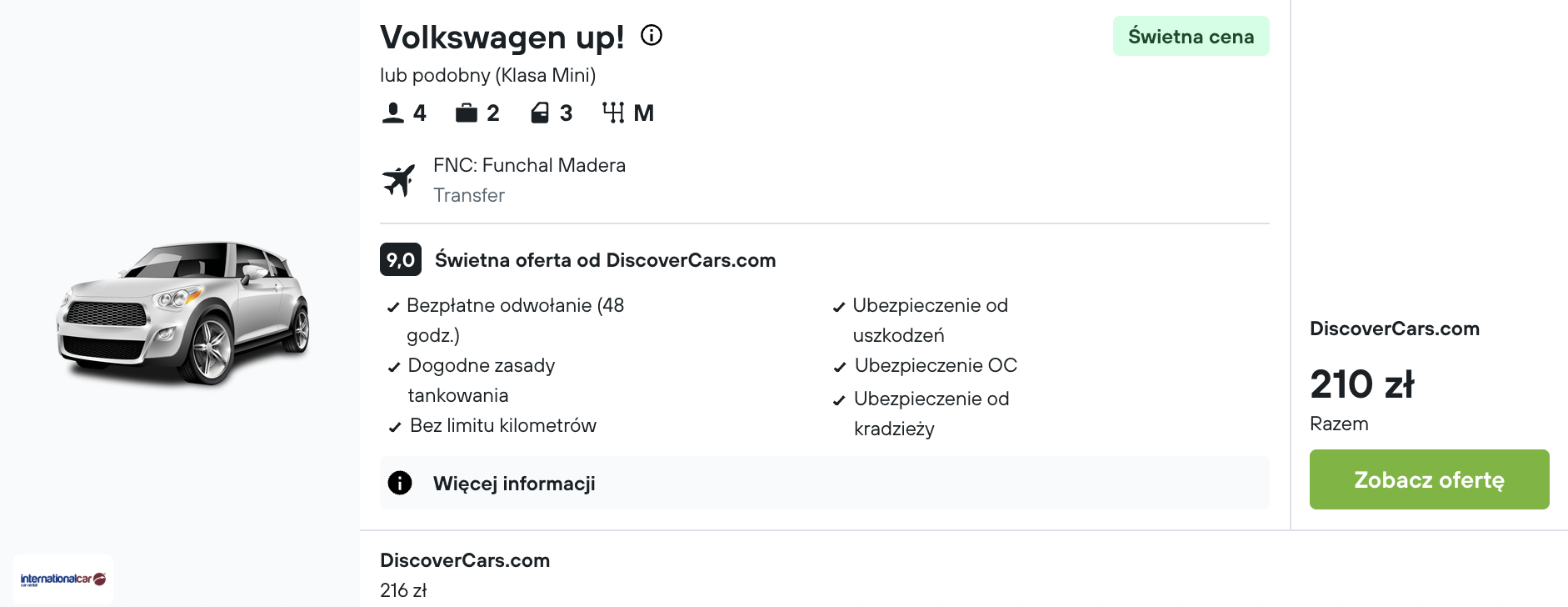Image resolution: width=1568 pixels, height=607 pixels.
Task: Click the airplane pickup location icon
Action: 399,180
